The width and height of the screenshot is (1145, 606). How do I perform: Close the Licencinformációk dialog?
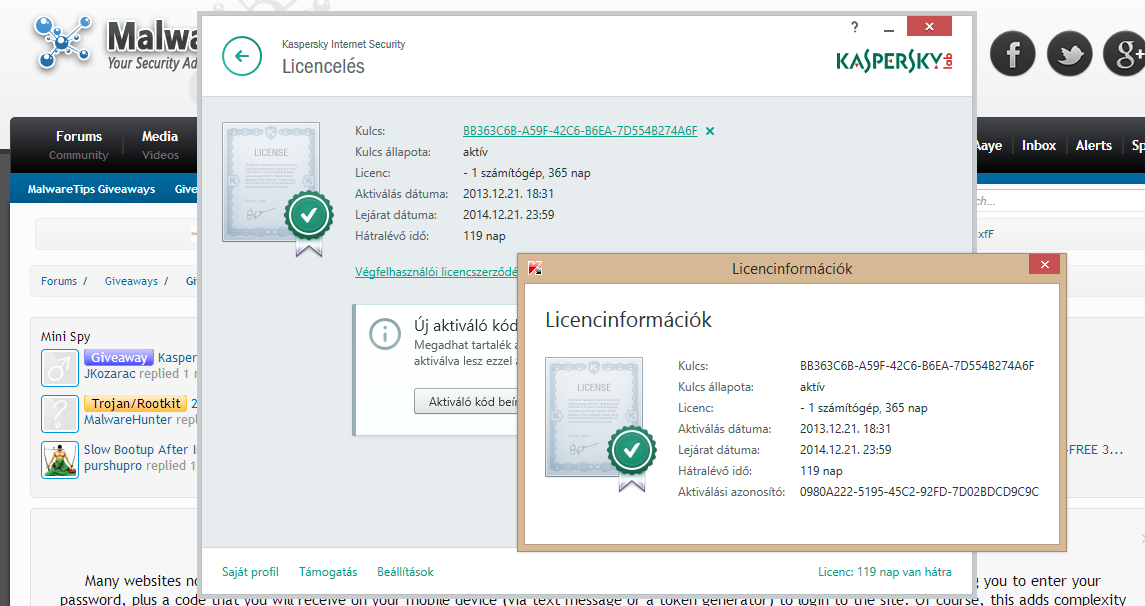coord(1044,264)
